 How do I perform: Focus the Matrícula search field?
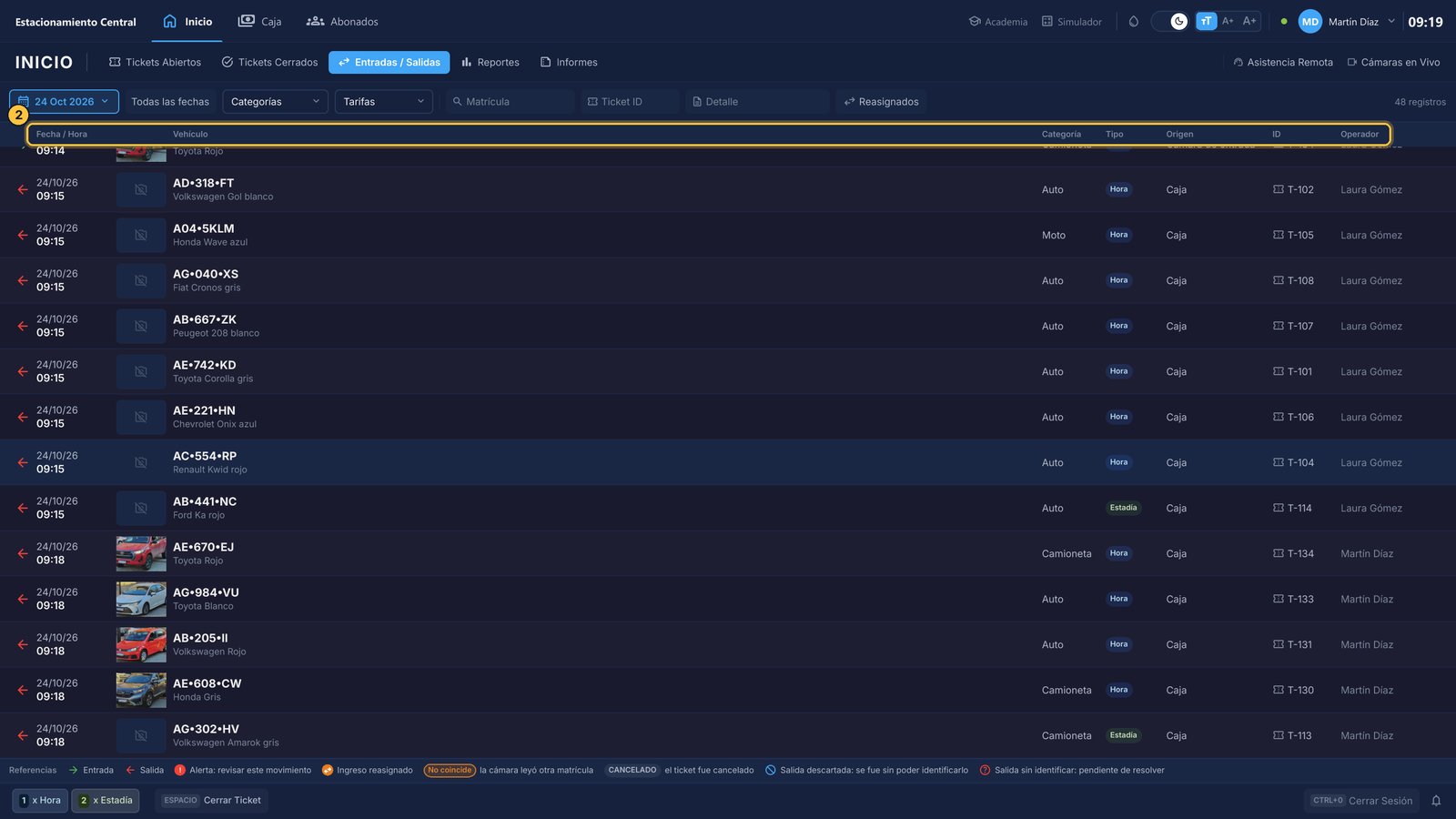pos(511,101)
